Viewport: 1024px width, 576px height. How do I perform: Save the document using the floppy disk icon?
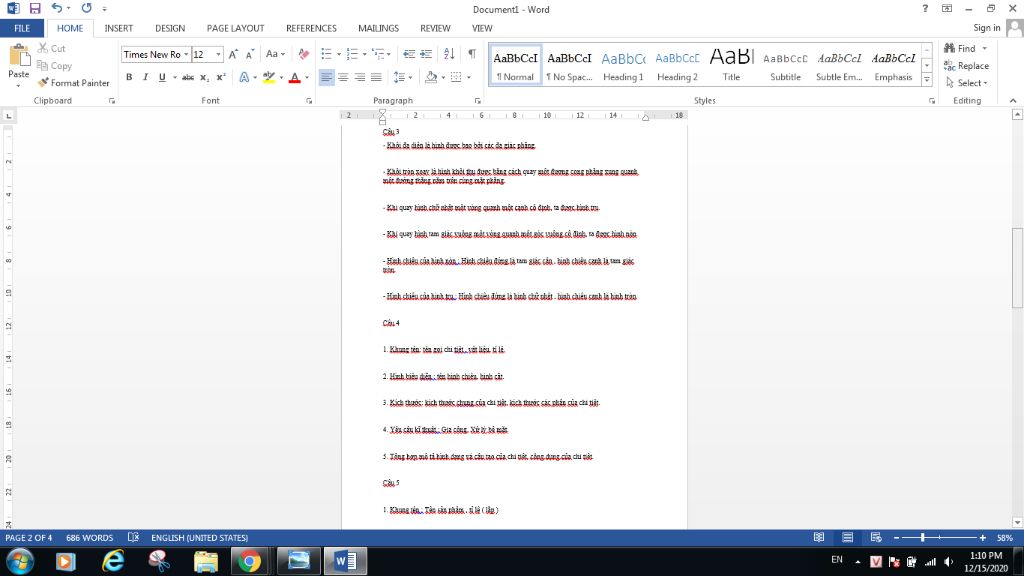[35, 8]
